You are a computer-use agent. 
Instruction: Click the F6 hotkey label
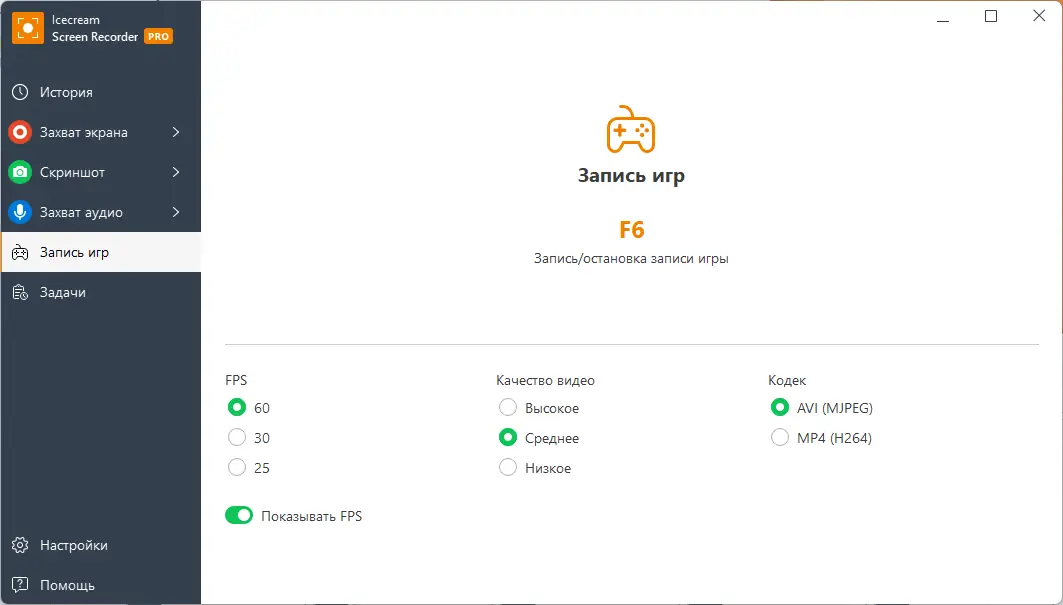pyautogui.click(x=631, y=229)
